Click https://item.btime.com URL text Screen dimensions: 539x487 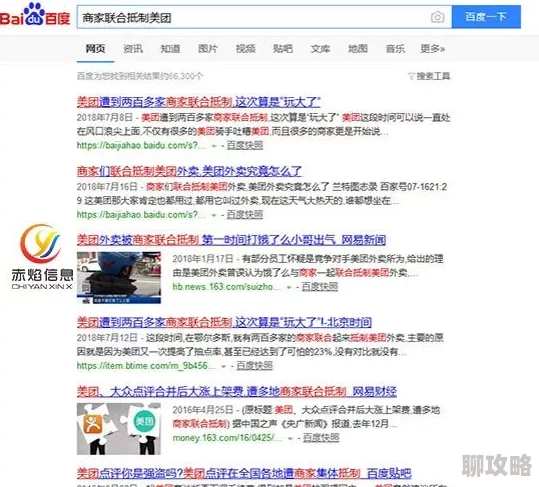(147, 366)
